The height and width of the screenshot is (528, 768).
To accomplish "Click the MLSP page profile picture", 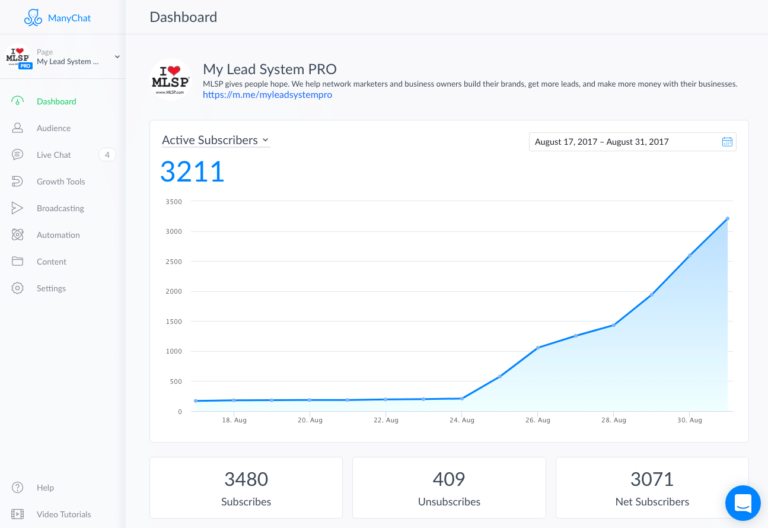I will click(x=170, y=79).
